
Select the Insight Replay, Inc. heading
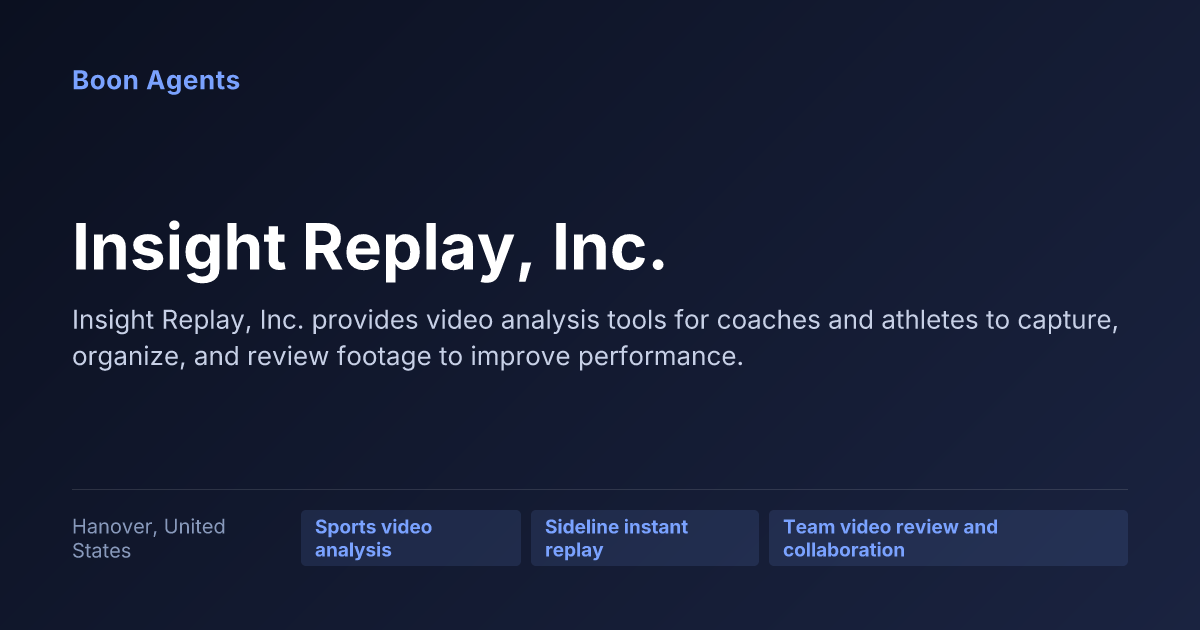click(x=369, y=247)
